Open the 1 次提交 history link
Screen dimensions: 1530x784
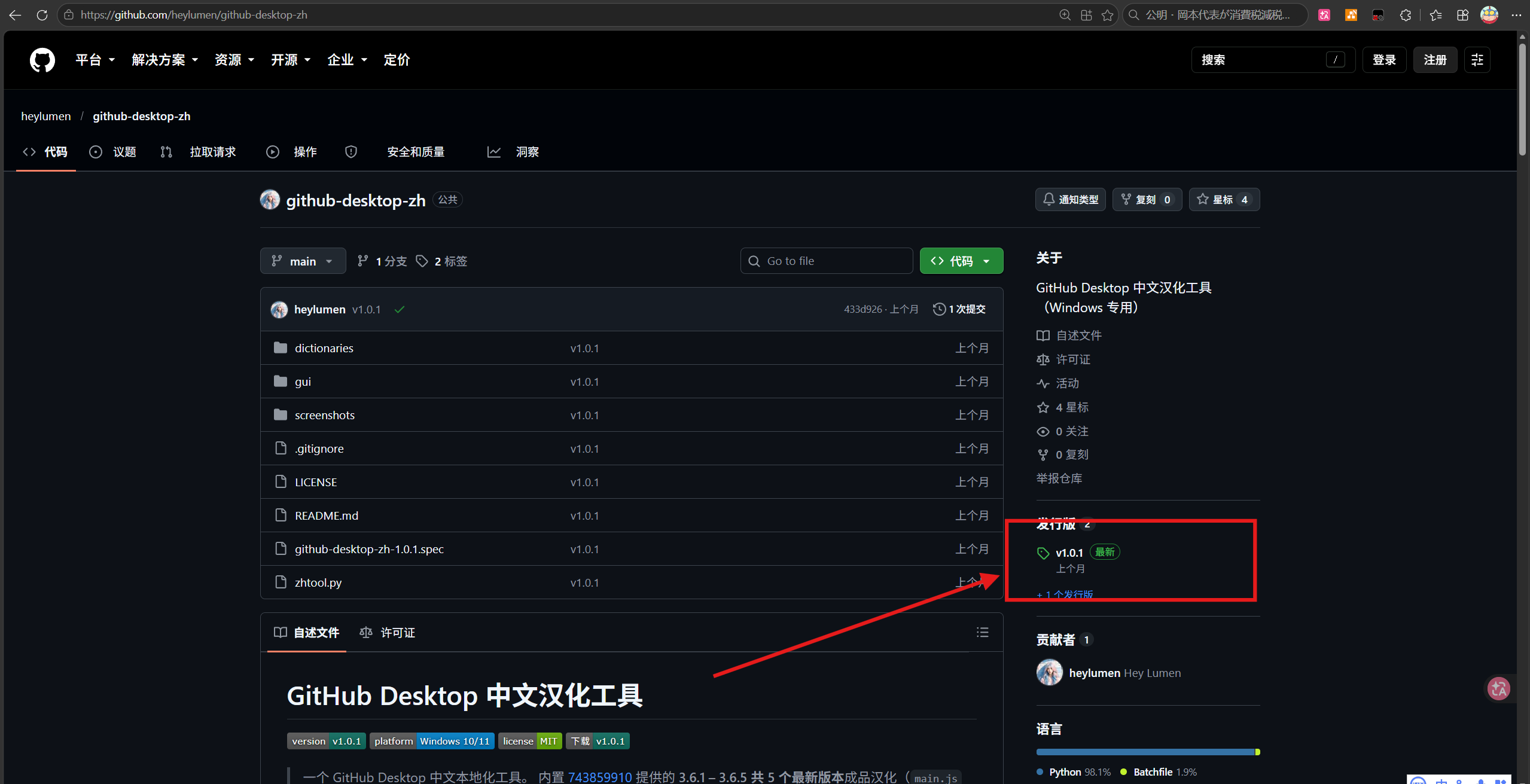click(959, 309)
